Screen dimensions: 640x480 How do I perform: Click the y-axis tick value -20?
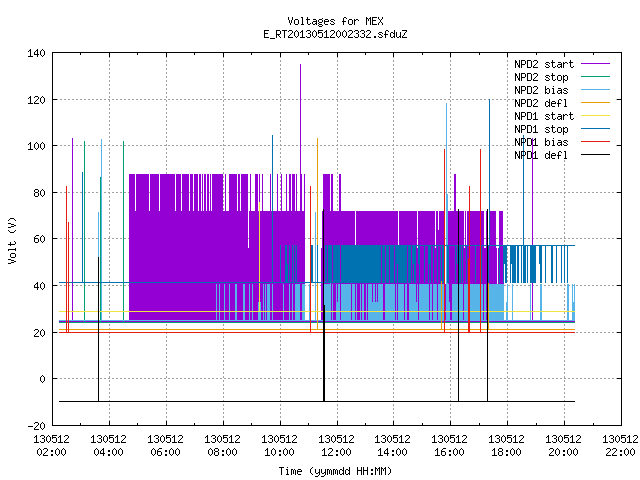click(36, 426)
